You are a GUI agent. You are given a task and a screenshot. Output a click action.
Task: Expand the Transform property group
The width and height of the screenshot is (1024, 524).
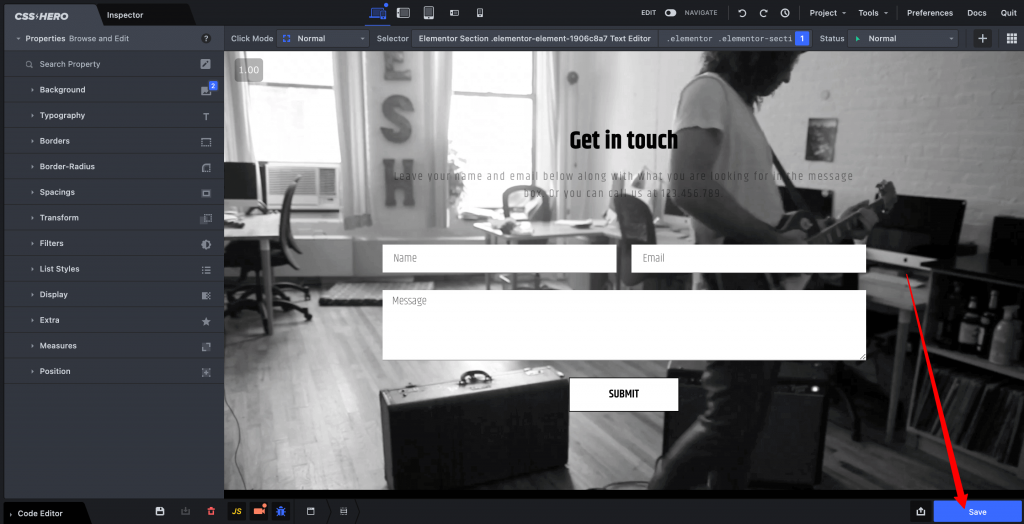pos(114,218)
